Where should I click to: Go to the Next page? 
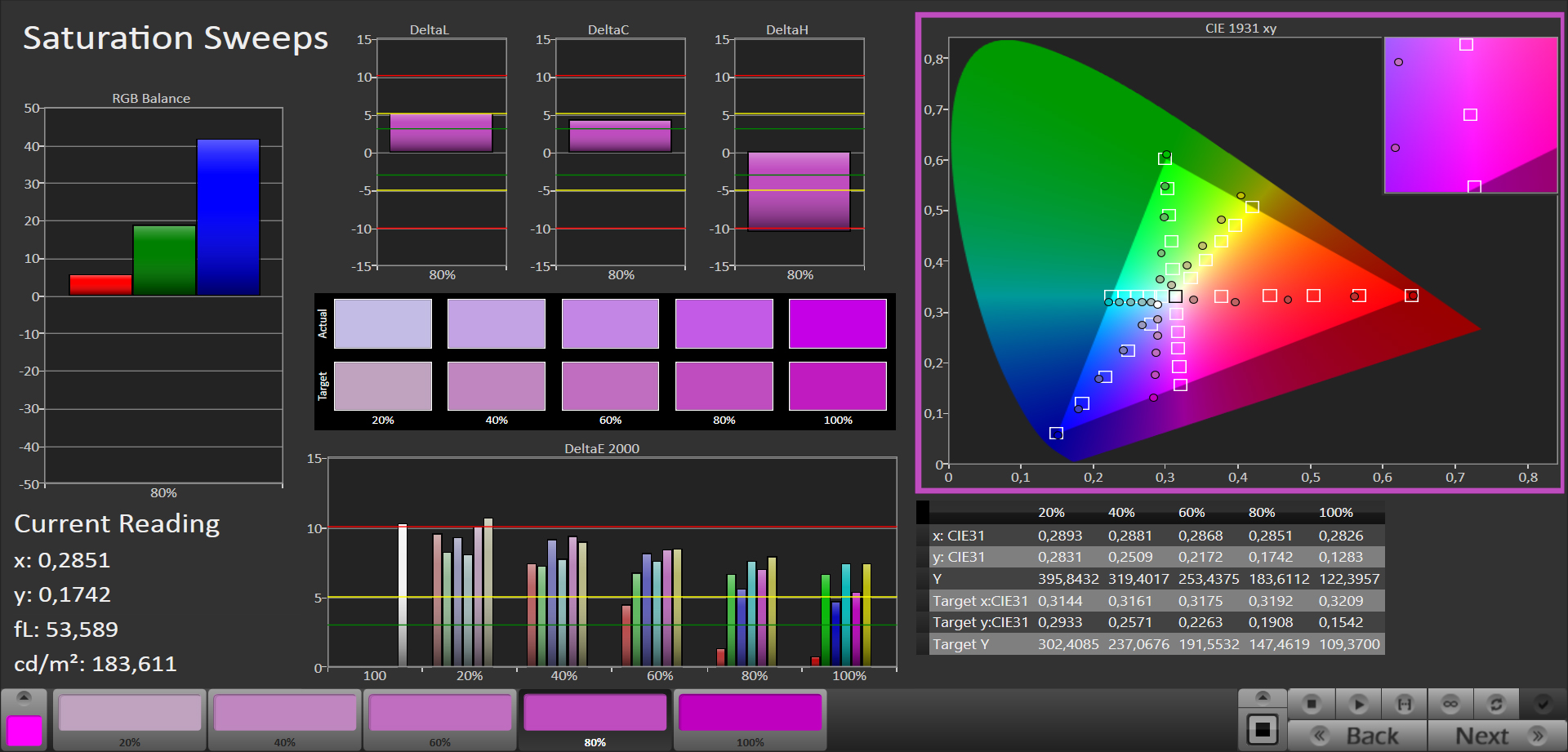1497,736
